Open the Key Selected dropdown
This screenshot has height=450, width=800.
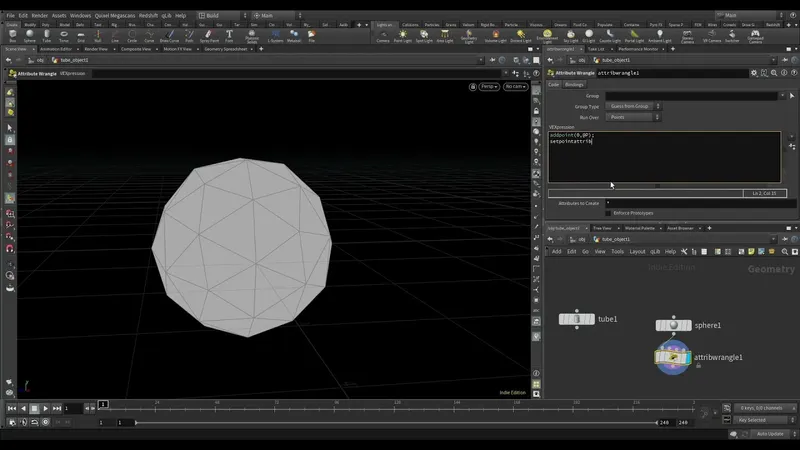click(x=765, y=420)
